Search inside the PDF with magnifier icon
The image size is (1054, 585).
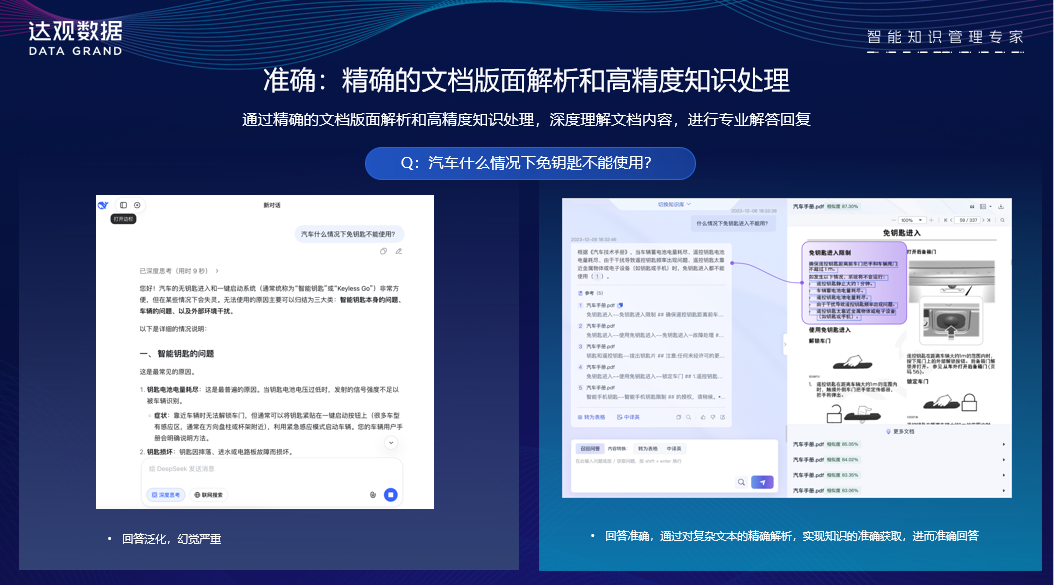pyautogui.click(x=1002, y=219)
